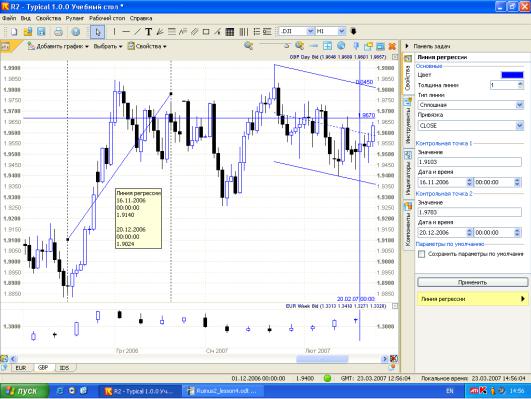Switch to the EUR chart tab
This screenshot has height=399, width=531.
point(21,368)
